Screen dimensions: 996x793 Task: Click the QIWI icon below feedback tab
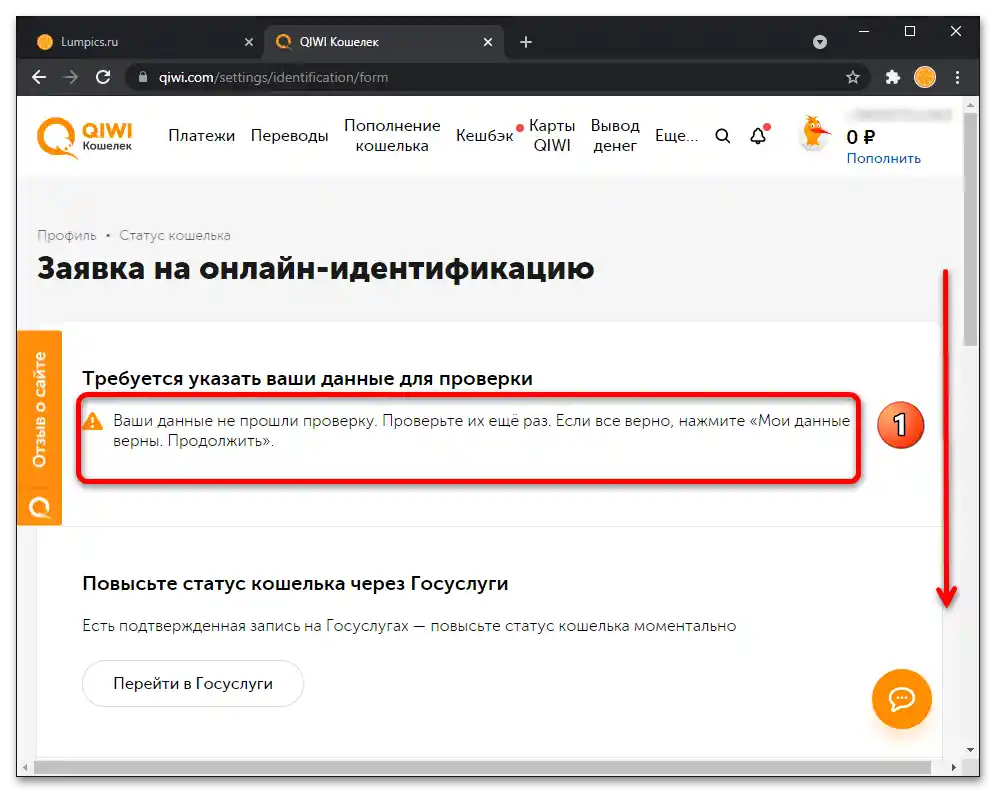39,507
